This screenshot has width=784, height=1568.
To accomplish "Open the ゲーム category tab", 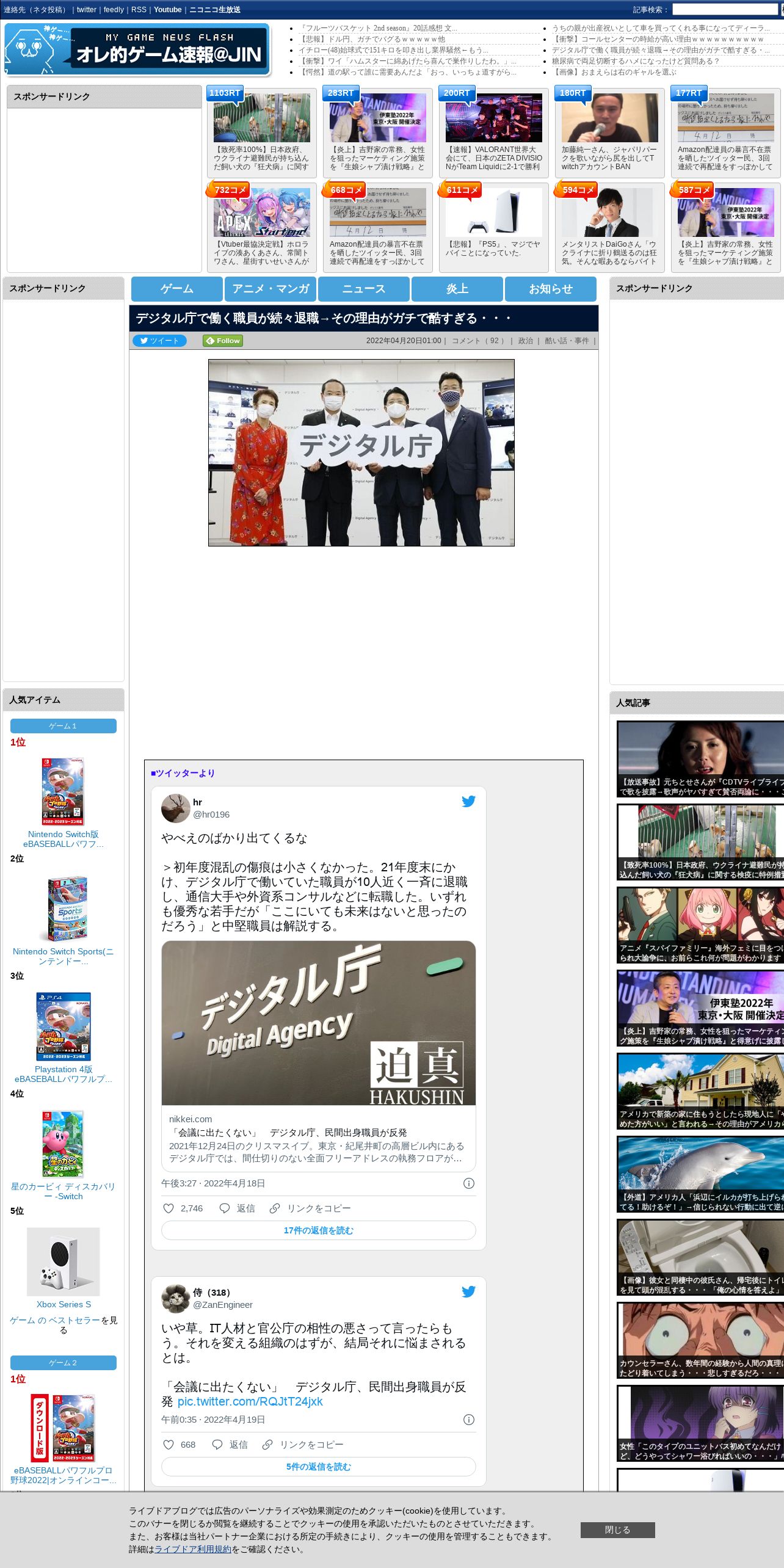I will click(x=177, y=289).
